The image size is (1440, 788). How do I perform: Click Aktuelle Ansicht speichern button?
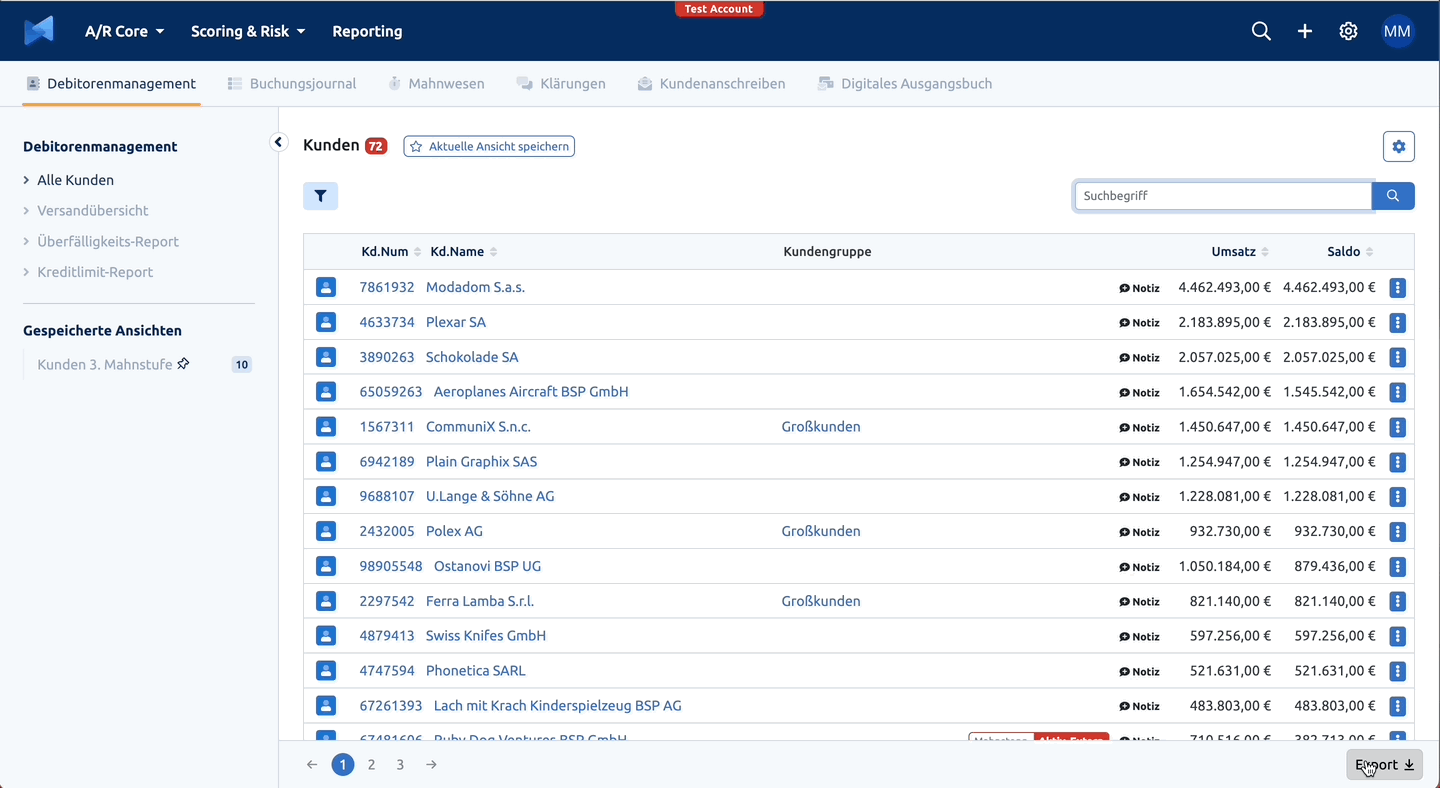pos(489,146)
